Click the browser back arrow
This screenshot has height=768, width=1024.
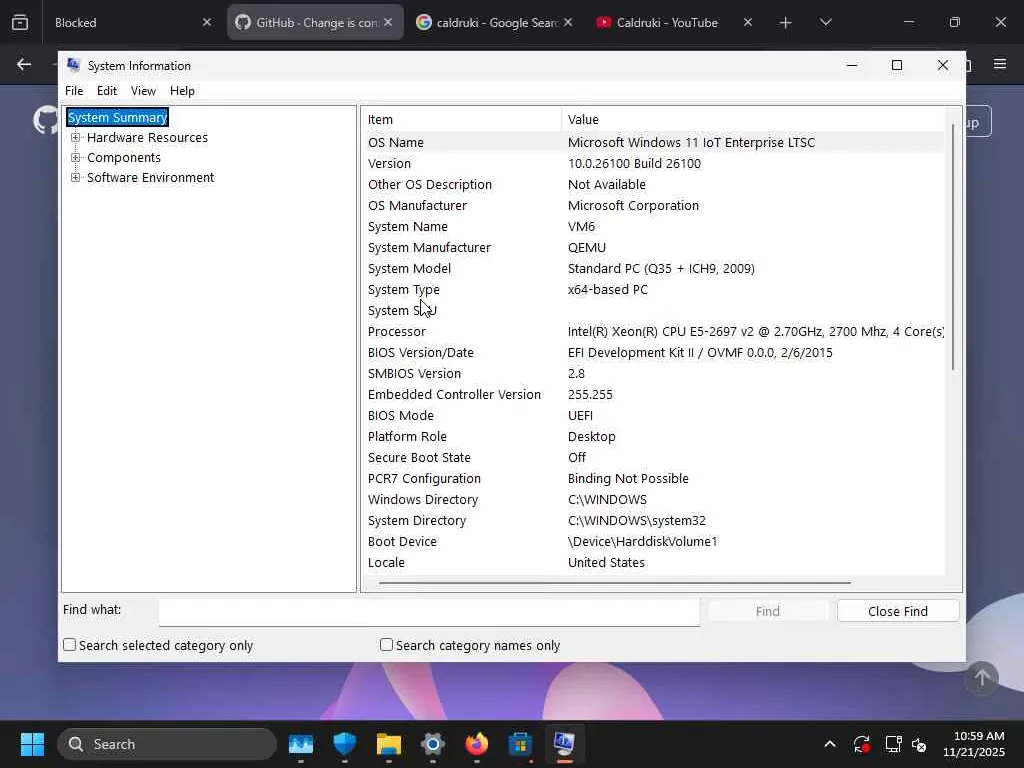[x=24, y=64]
